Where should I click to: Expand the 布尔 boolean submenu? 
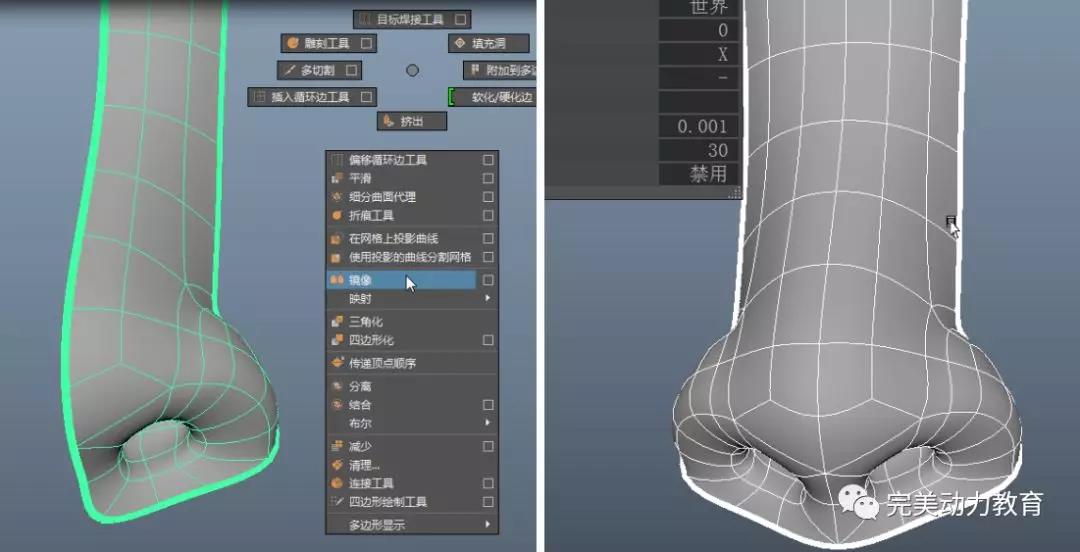point(488,423)
